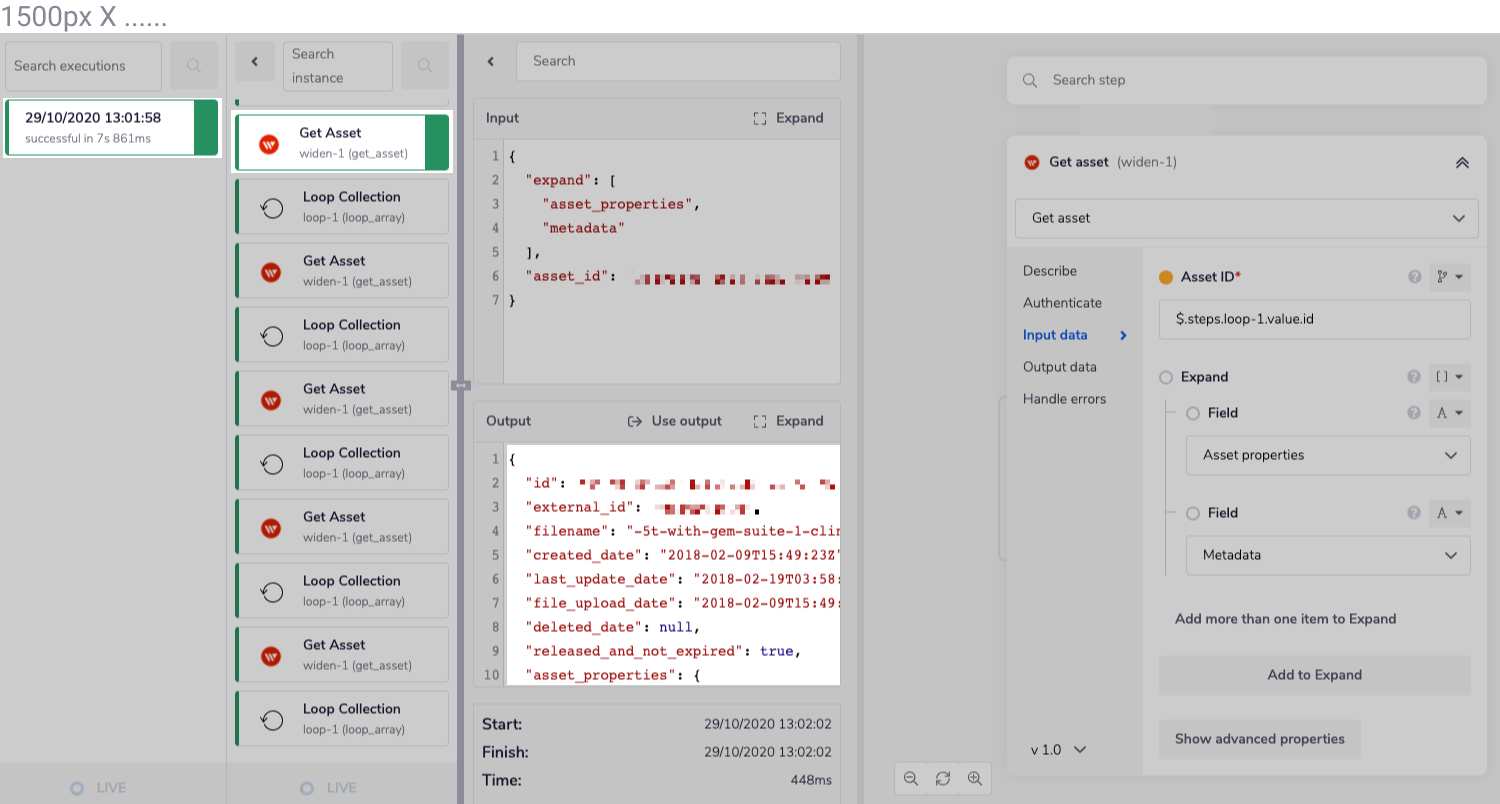Toggle the first Field radio above Asset properties
This screenshot has height=804, width=1500.
pyautogui.click(x=1192, y=413)
